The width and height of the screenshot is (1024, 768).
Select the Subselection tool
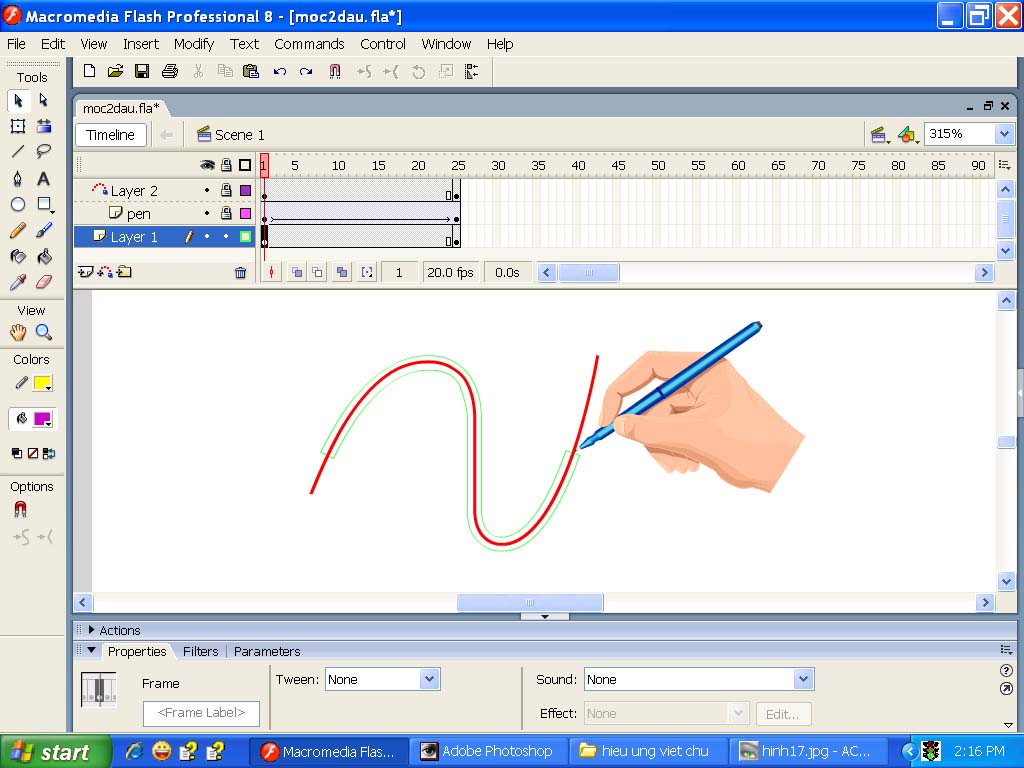coord(44,101)
